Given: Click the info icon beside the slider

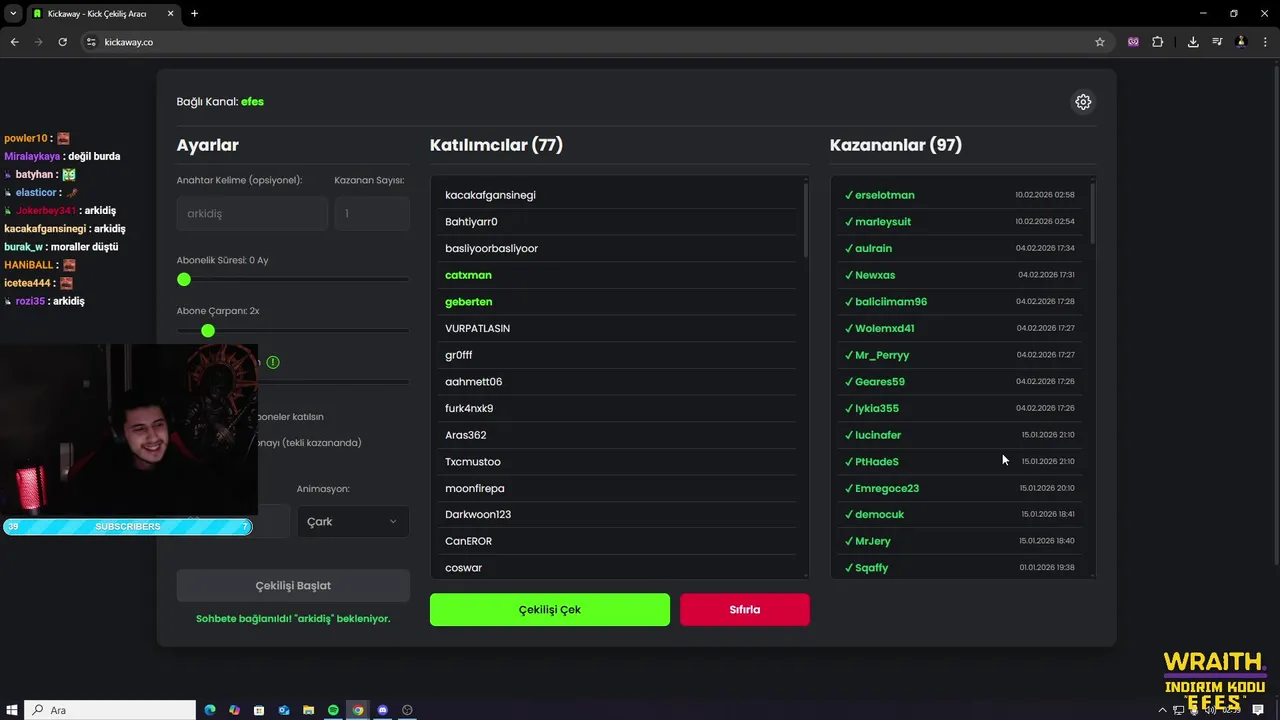Looking at the screenshot, I should coord(273,362).
